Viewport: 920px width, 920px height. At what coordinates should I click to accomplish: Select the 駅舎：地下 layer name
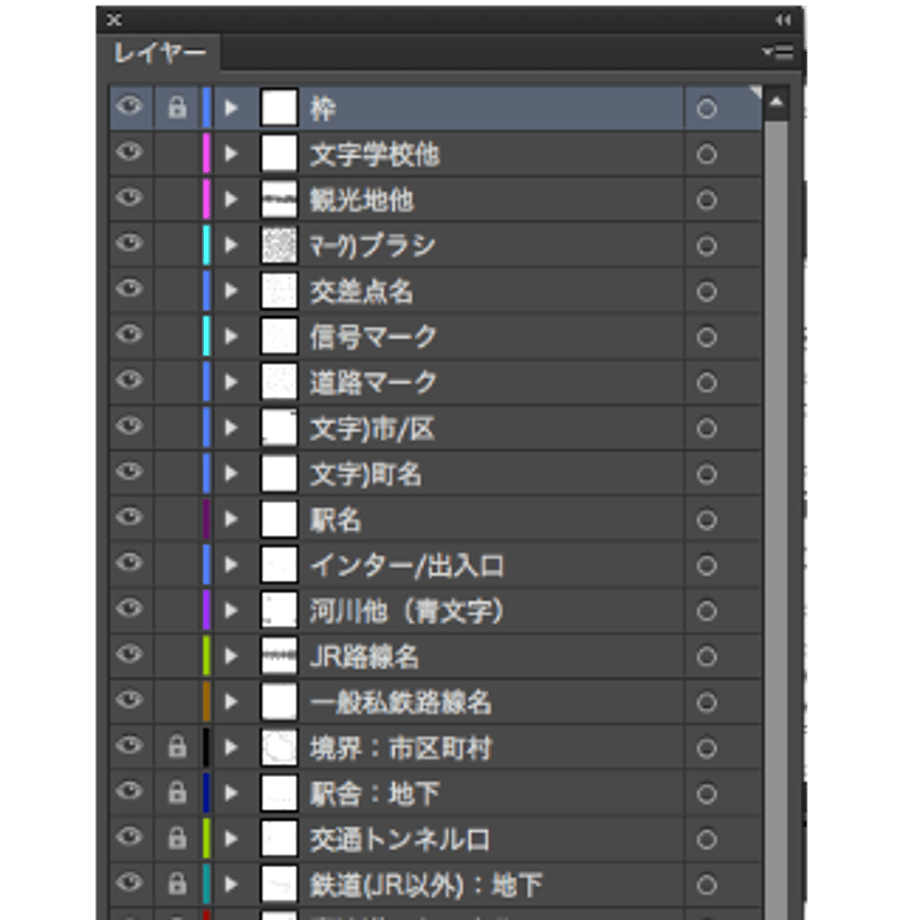click(x=375, y=794)
